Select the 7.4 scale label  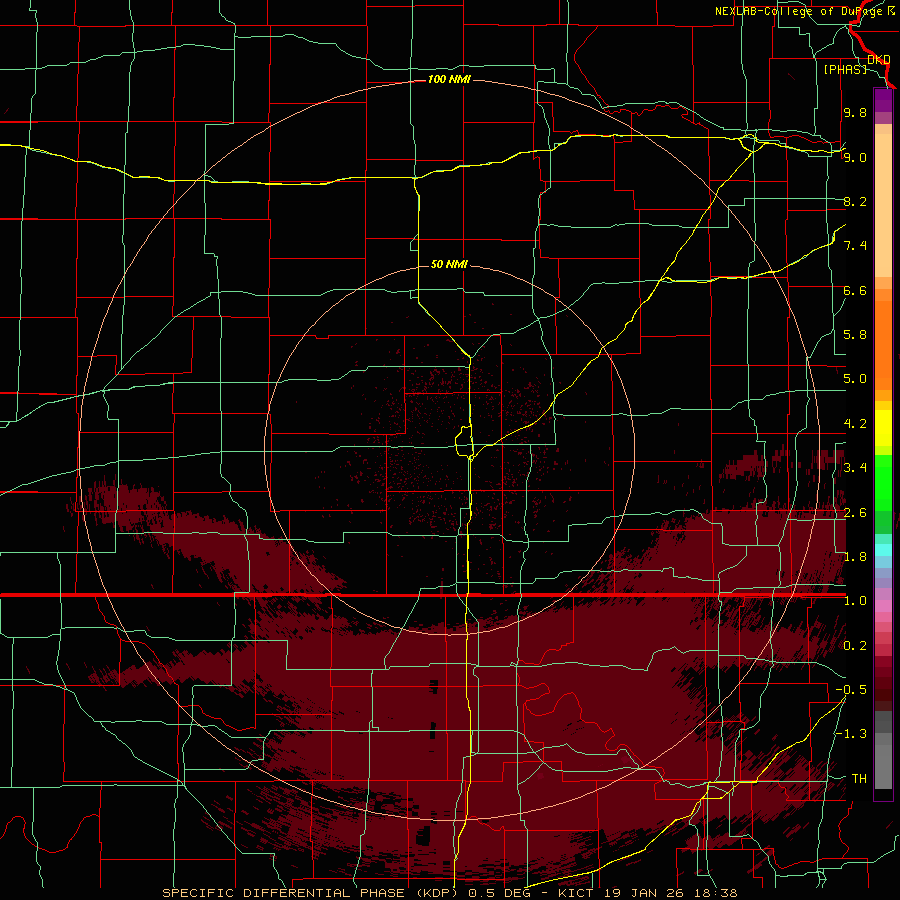(x=855, y=246)
